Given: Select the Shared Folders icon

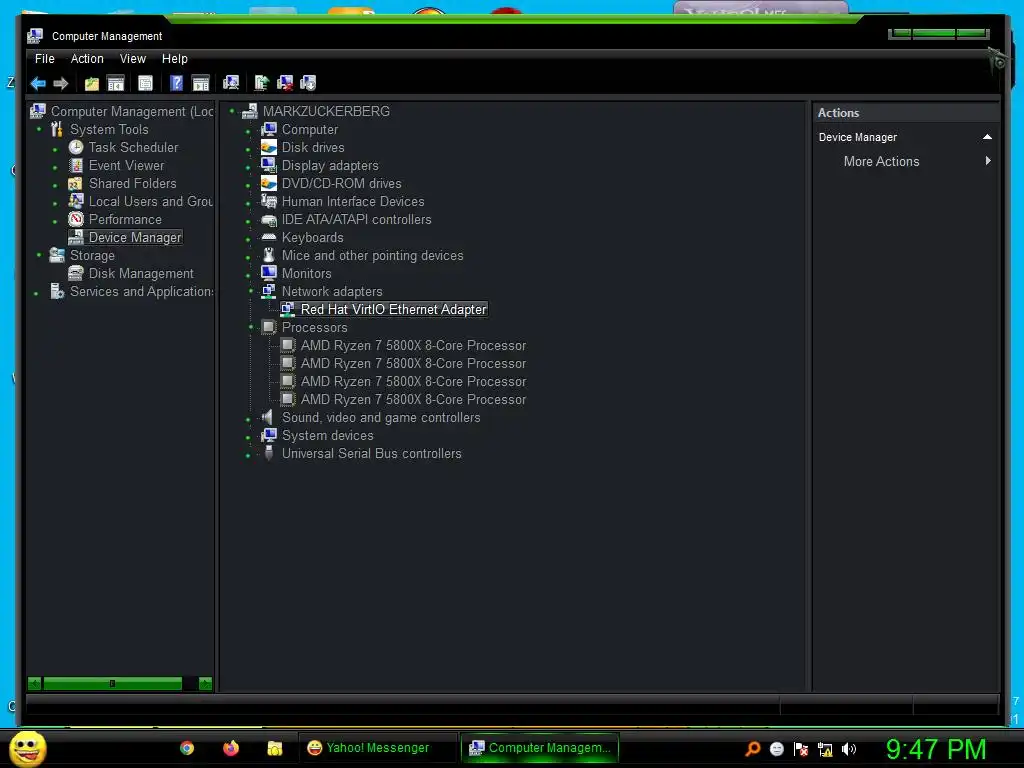Looking at the screenshot, I should click(76, 184).
